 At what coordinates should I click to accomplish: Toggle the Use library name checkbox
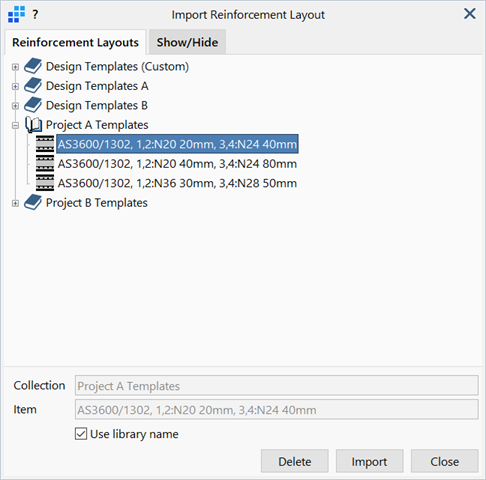pyautogui.click(x=81, y=434)
